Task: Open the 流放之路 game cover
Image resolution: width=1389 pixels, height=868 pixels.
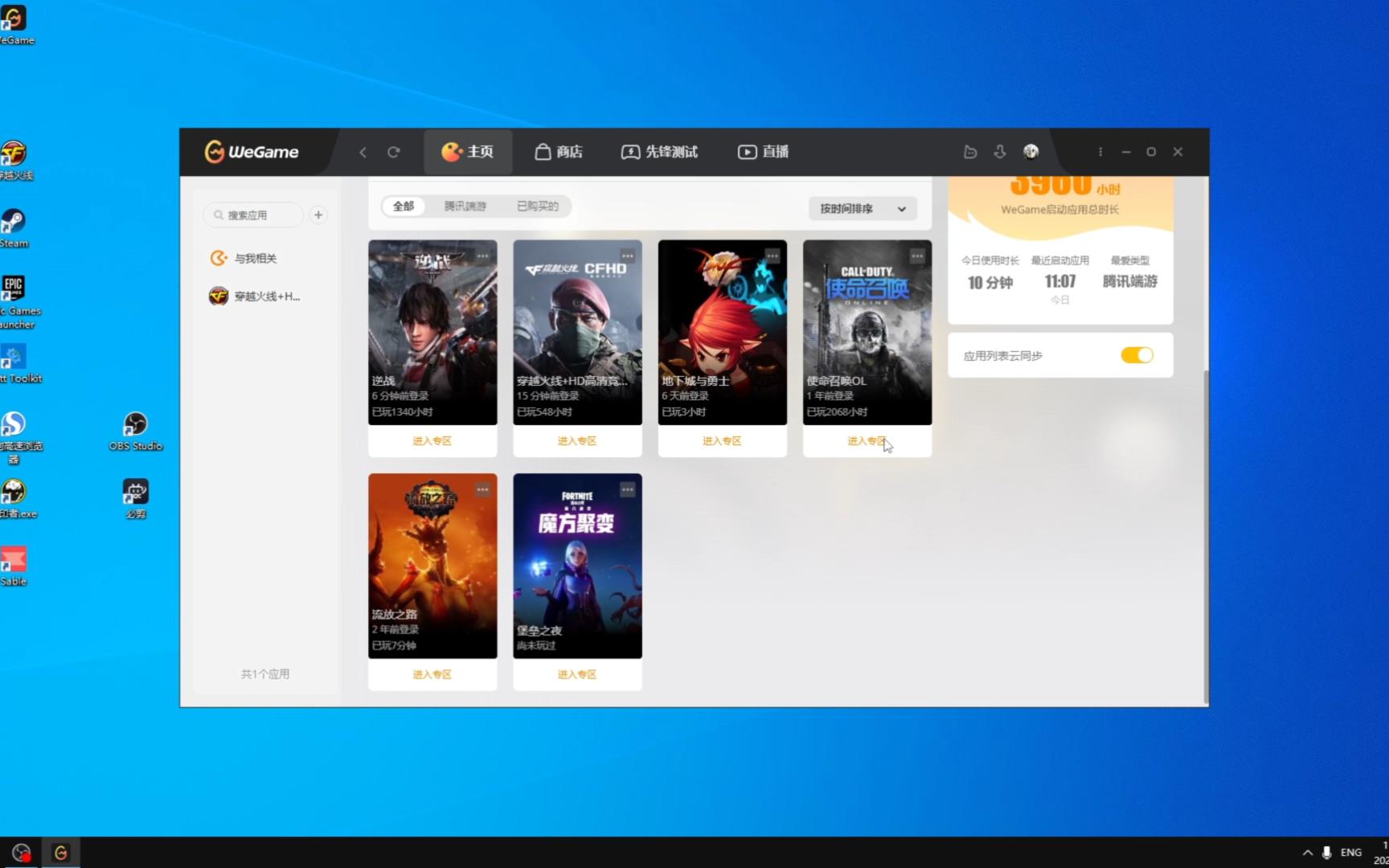Action: (x=432, y=566)
